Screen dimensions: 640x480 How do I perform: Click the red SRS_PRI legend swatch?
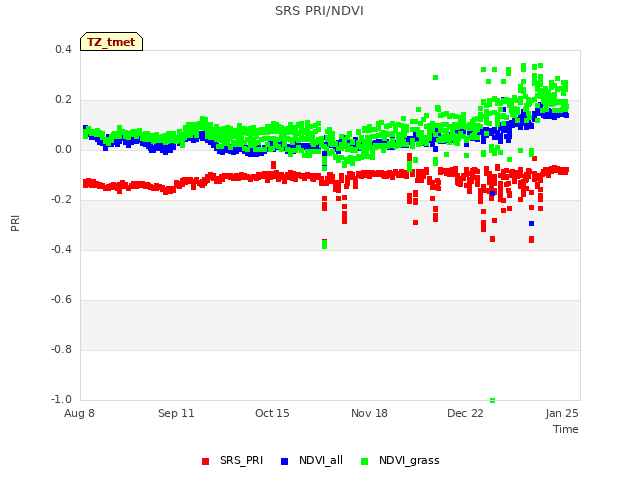(205, 461)
